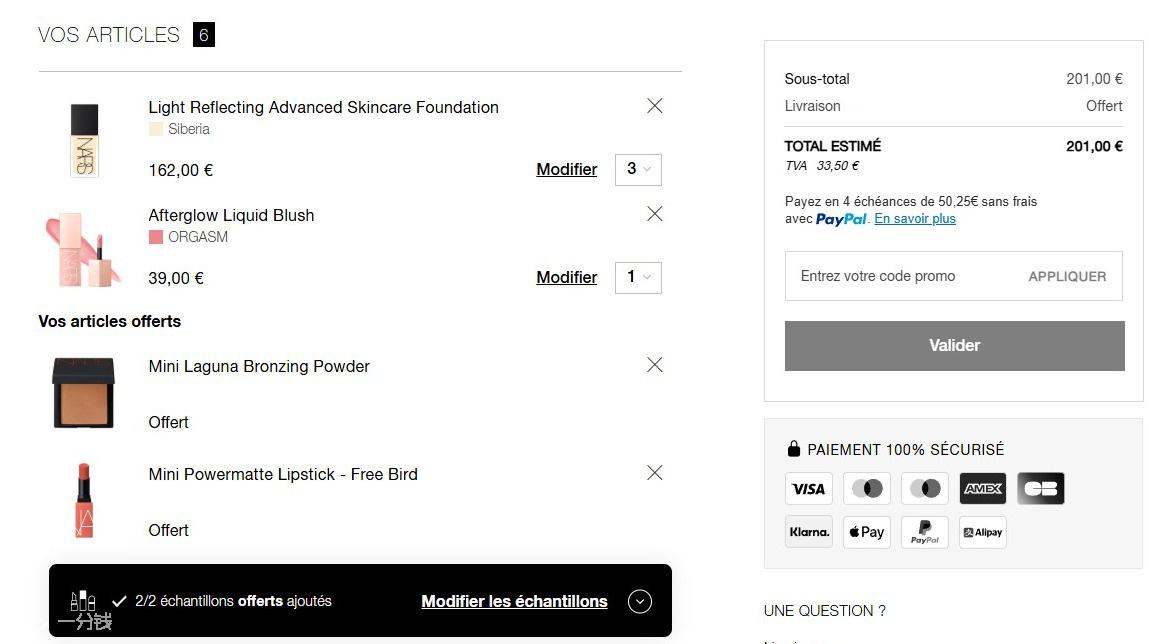Click the Siberia shade color swatch
Screen dimensions: 1149x644
coord(155,129)
